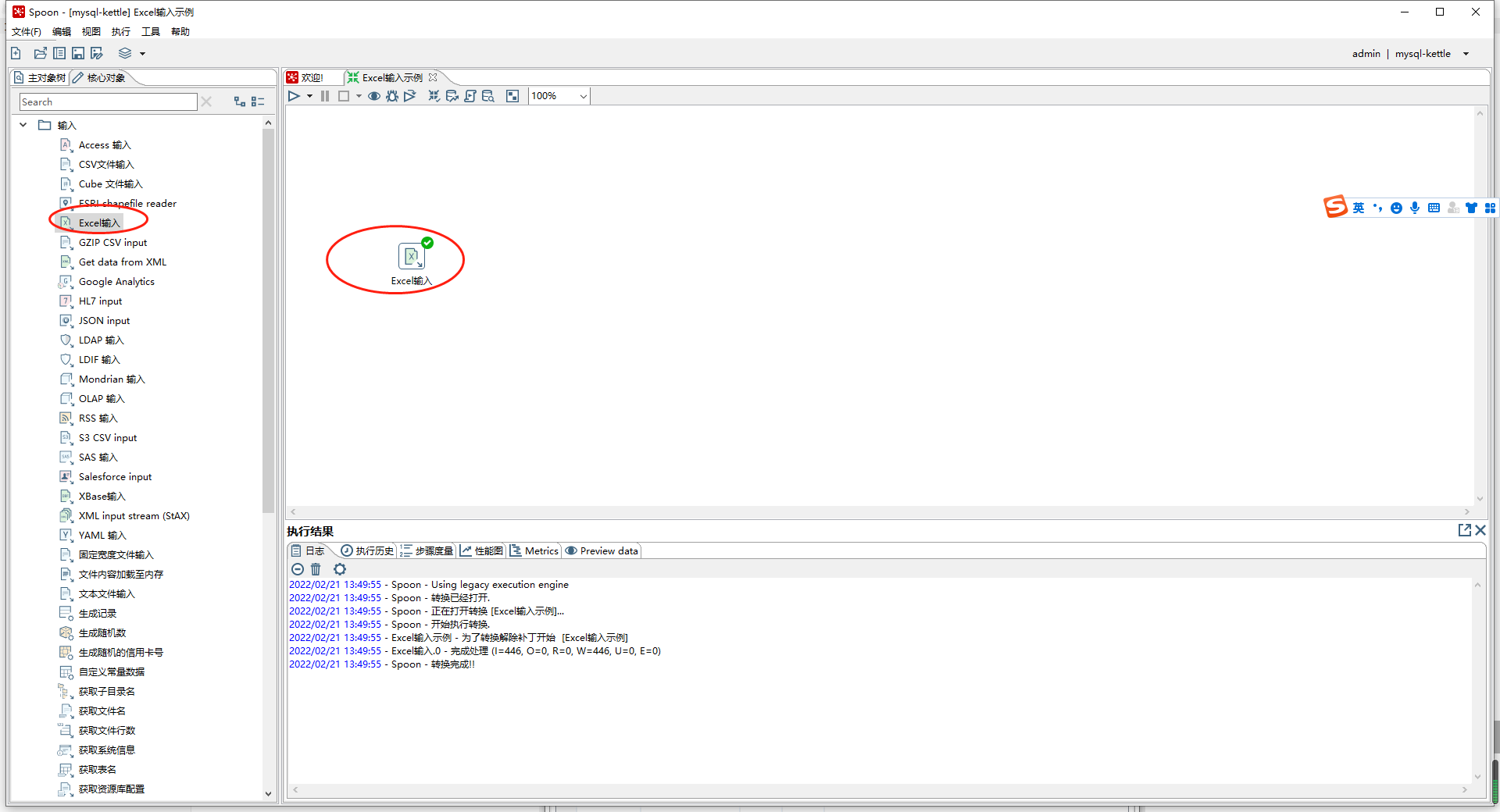Select Excel输入 in the step tree
Viewport: 1500px width, 812px height.
98,223
